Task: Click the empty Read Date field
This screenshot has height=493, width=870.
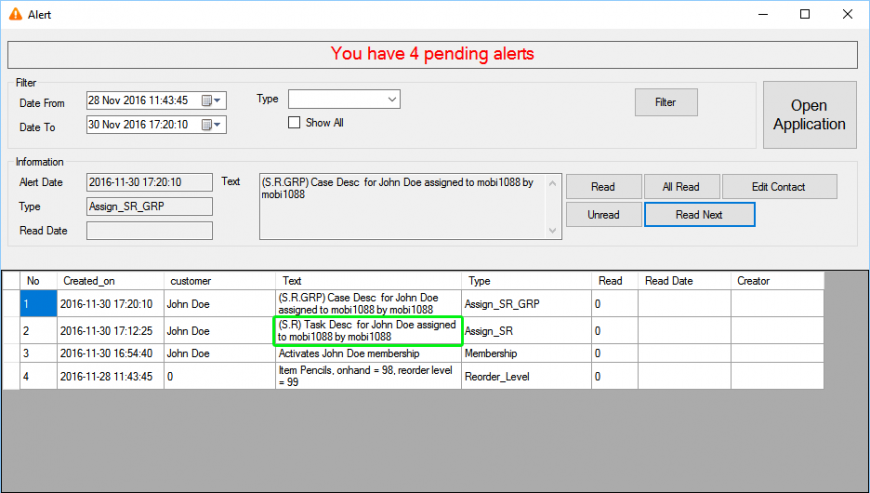Action: coord(149,231)
